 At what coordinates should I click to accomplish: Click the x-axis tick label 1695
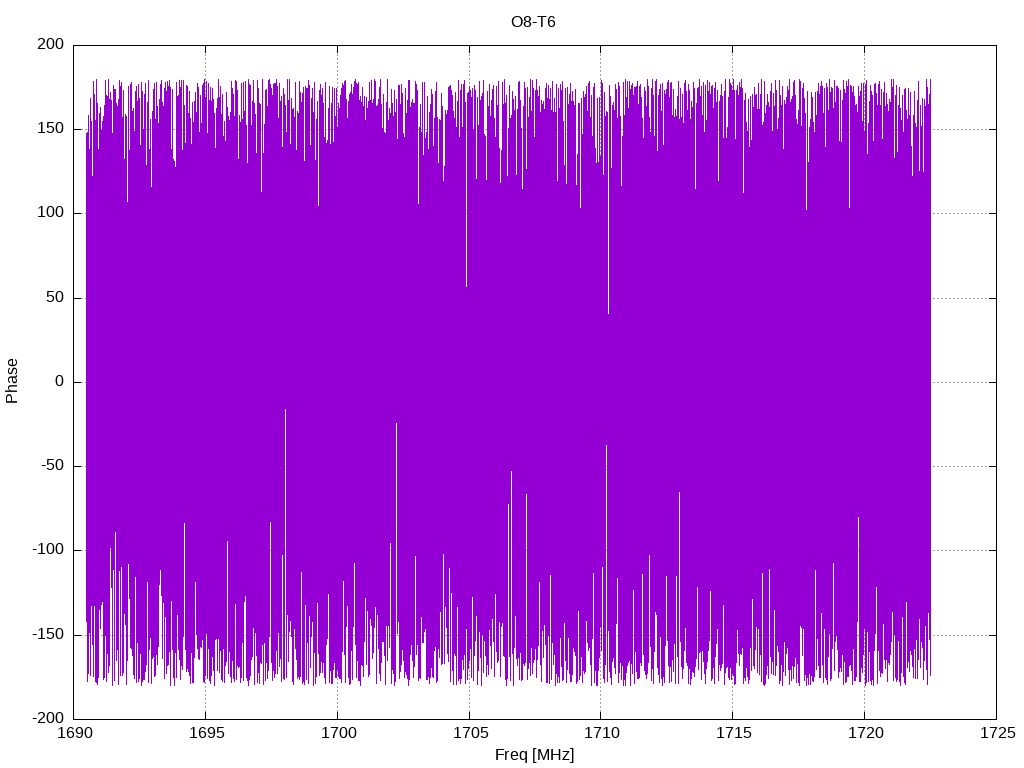(x=207, y=733)
